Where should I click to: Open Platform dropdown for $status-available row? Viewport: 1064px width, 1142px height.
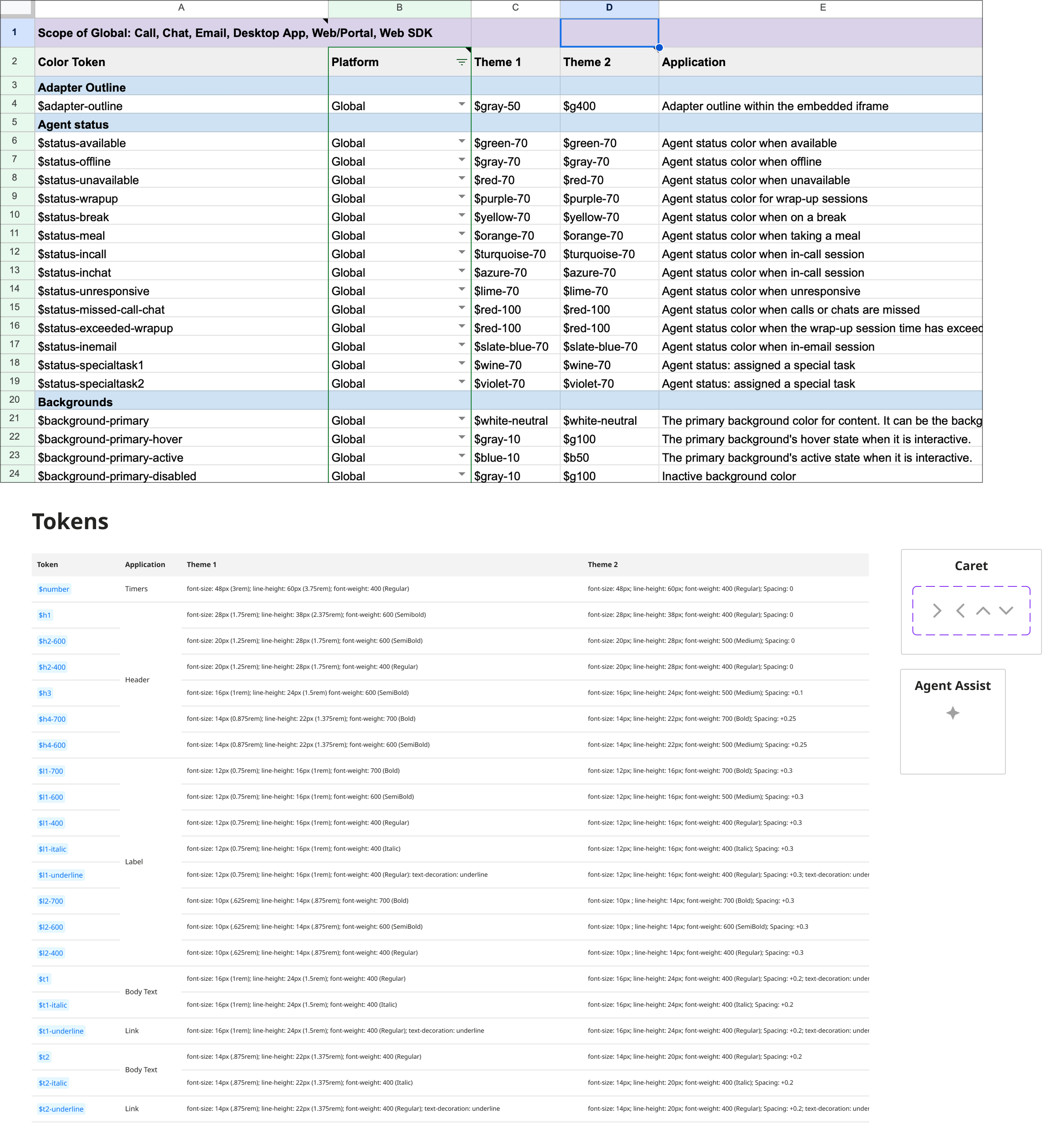[461, 141]
